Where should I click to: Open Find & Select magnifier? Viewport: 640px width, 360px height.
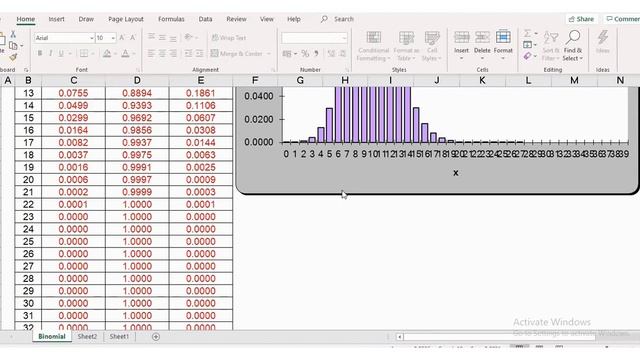(x=573, y=46)
